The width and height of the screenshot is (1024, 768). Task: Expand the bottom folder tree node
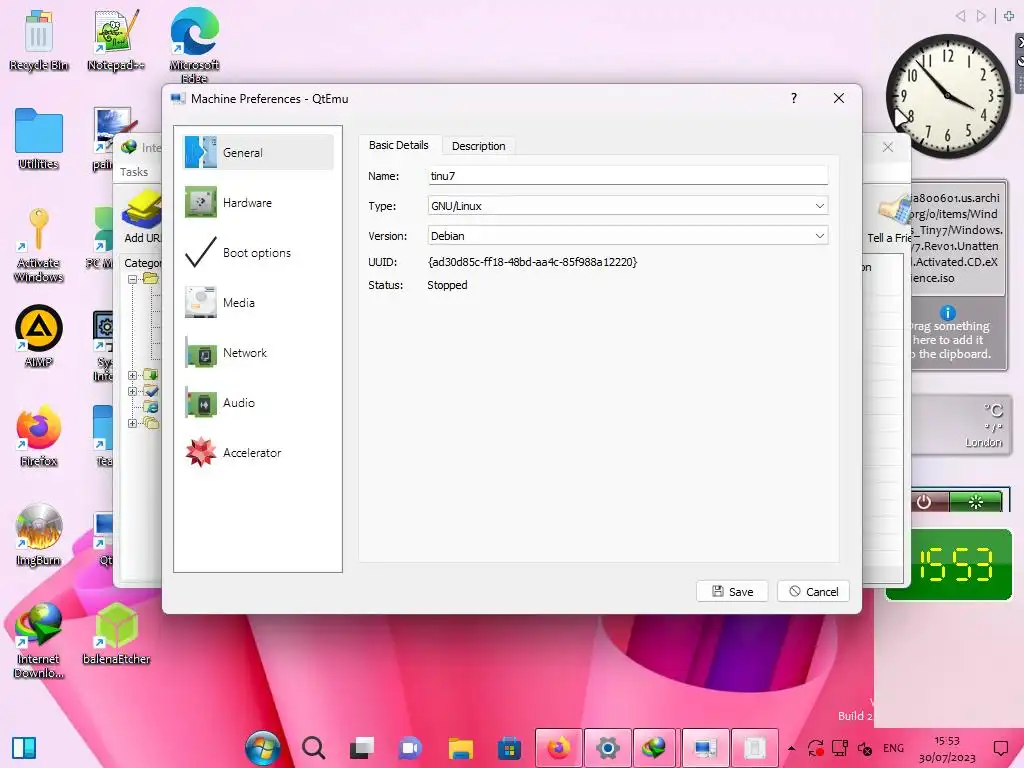(133, 423)
